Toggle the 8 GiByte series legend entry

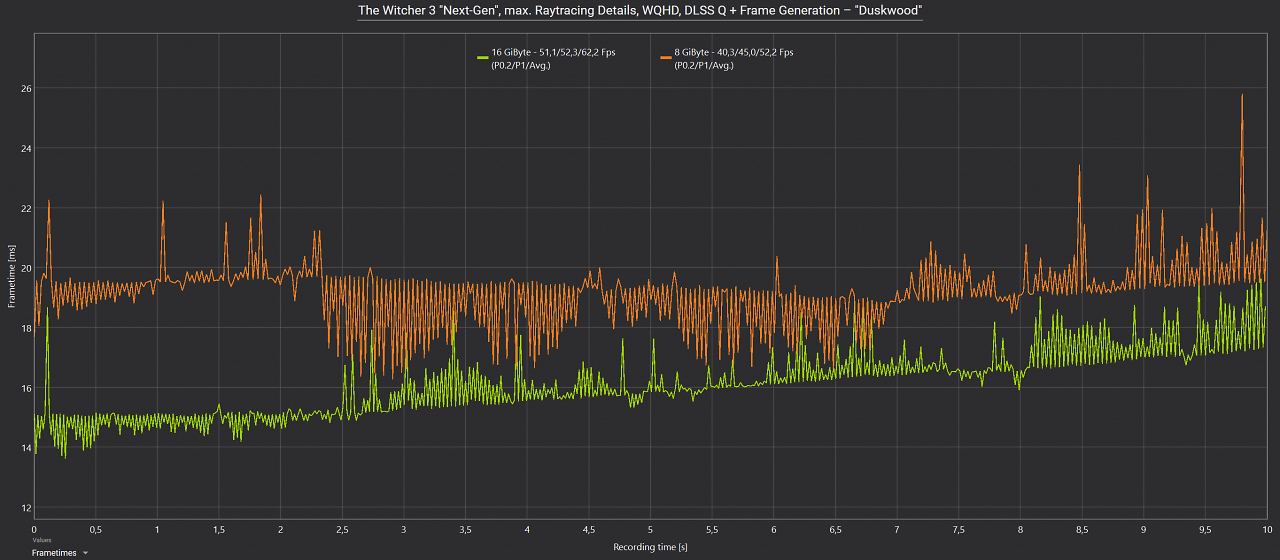[x=727, y=58]
